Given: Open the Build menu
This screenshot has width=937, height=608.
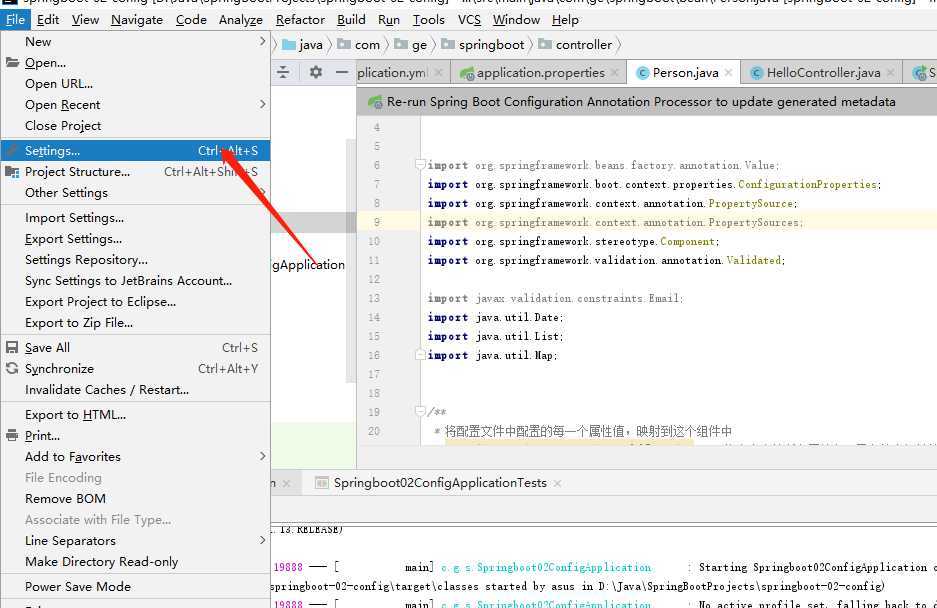Looking at the screenshot, I should tap(351, 20).
